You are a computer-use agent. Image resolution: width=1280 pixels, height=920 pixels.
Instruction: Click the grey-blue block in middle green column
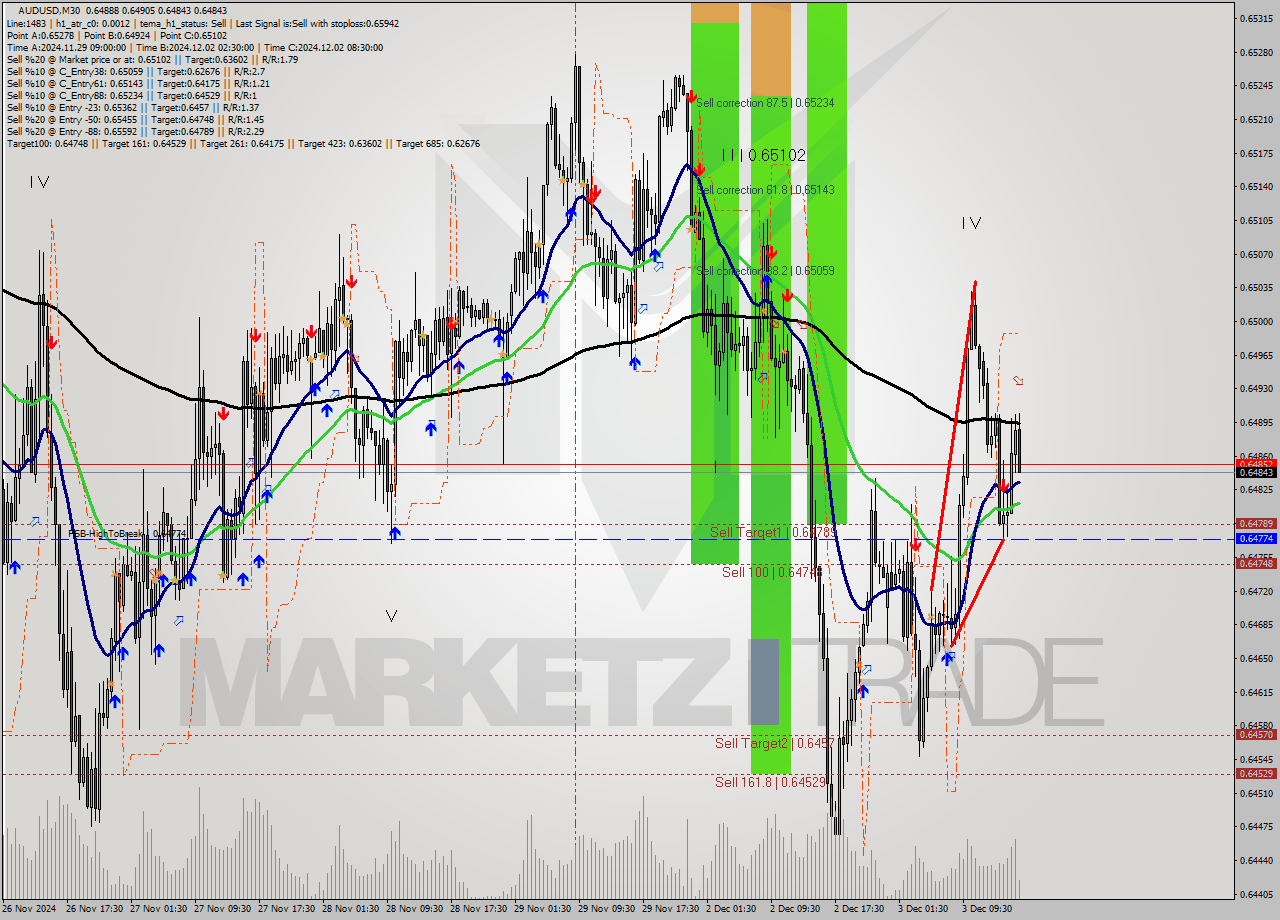[x=765, y=681]
